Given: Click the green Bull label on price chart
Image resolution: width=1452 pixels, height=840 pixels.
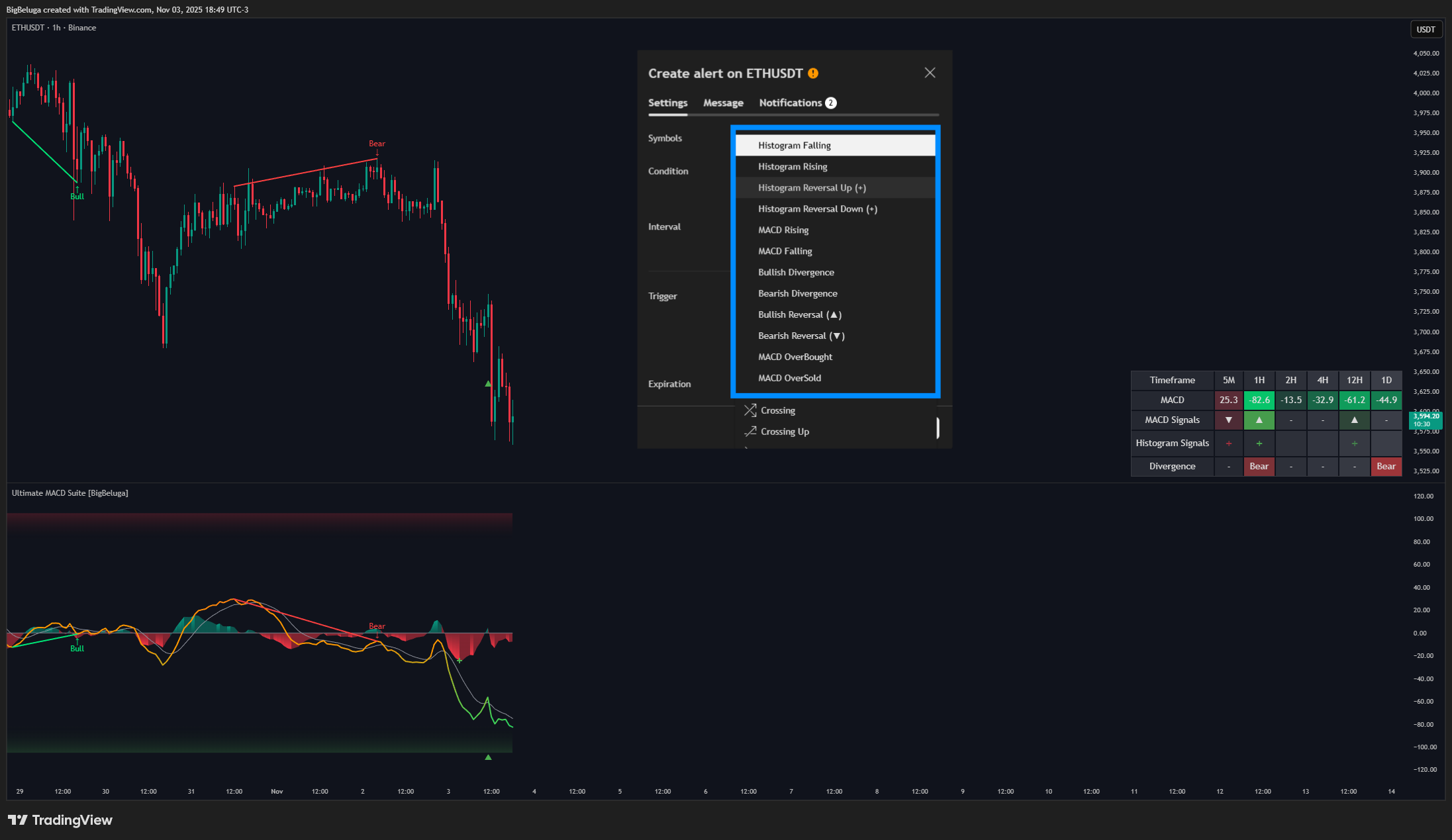Looking at the screenshot, I should pos(77,197).
